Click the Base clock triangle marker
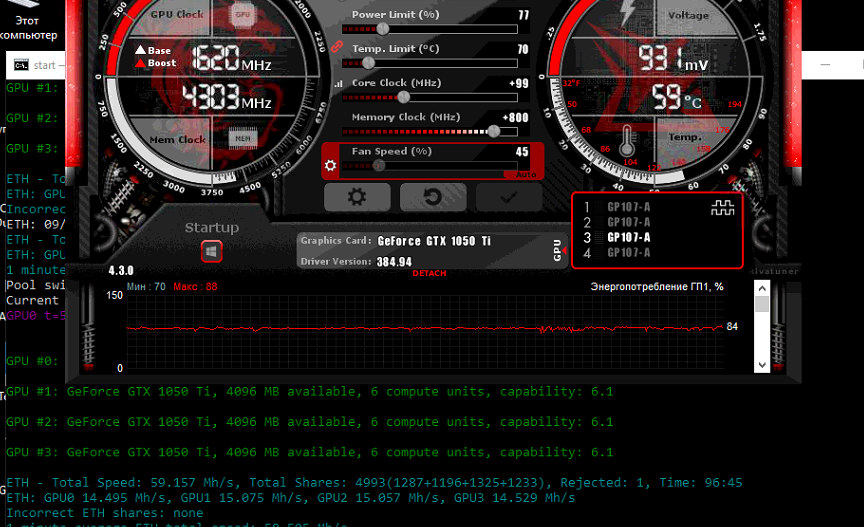 pos(141,50)
